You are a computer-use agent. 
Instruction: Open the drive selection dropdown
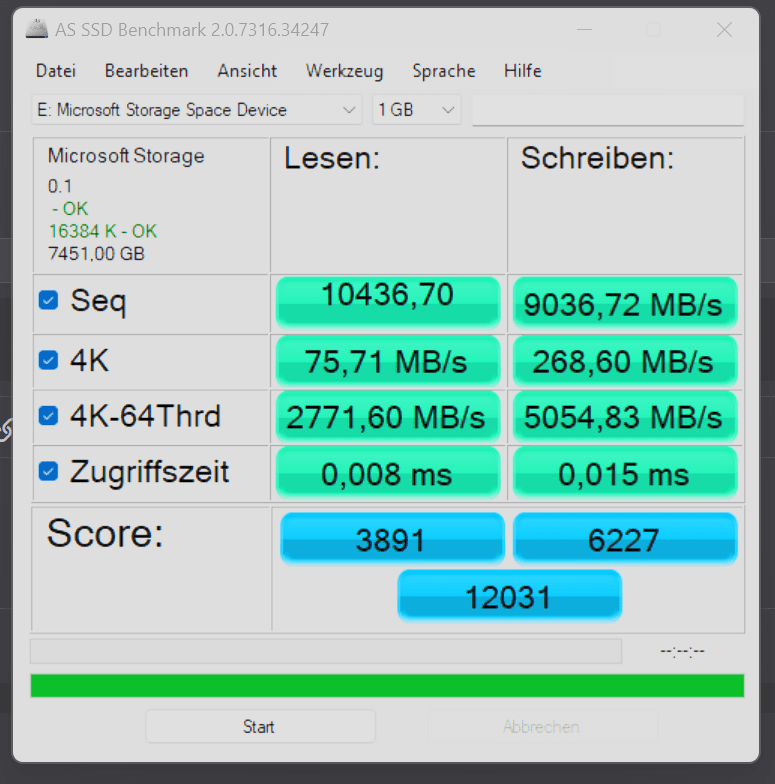[197, 110]
